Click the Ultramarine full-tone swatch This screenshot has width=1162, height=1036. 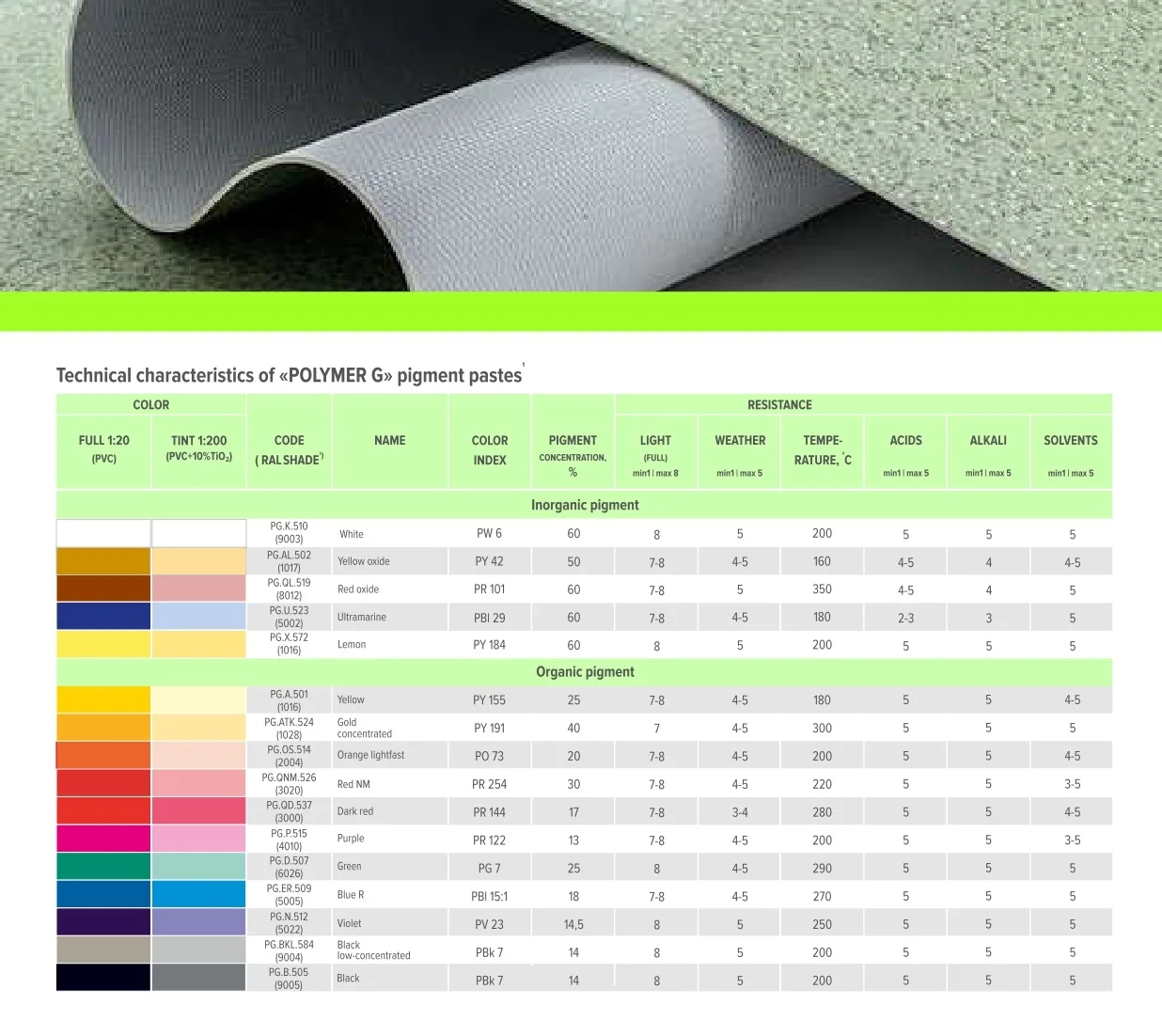pos(103,616)
